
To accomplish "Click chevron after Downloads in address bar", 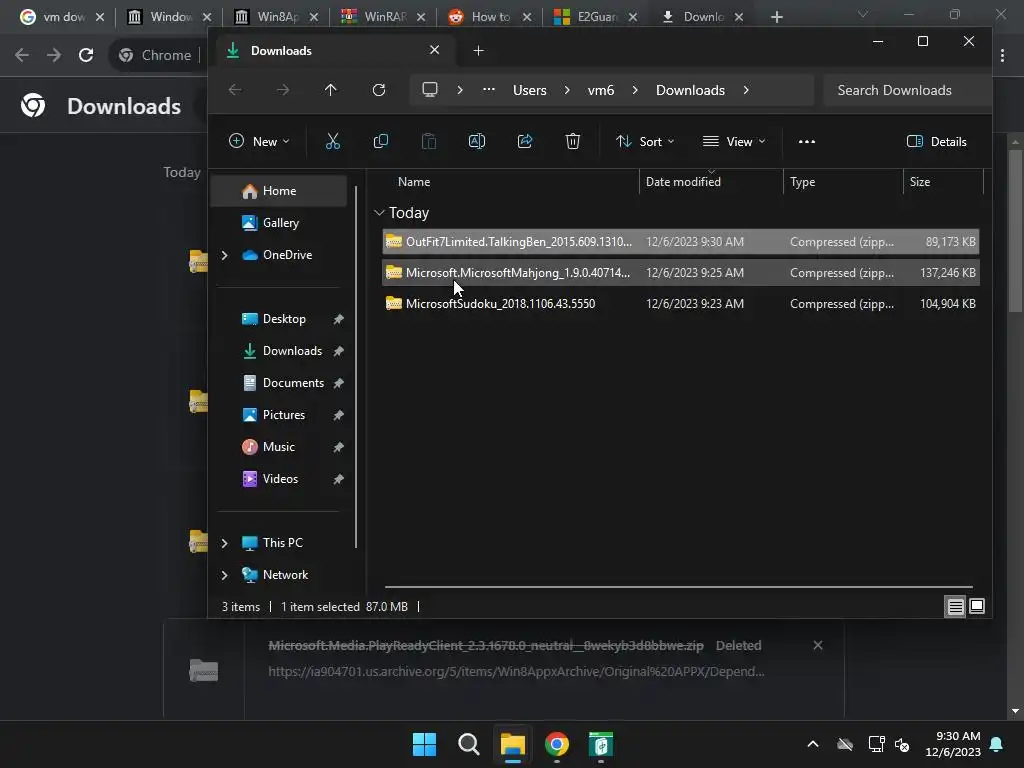I will (746, 90).
